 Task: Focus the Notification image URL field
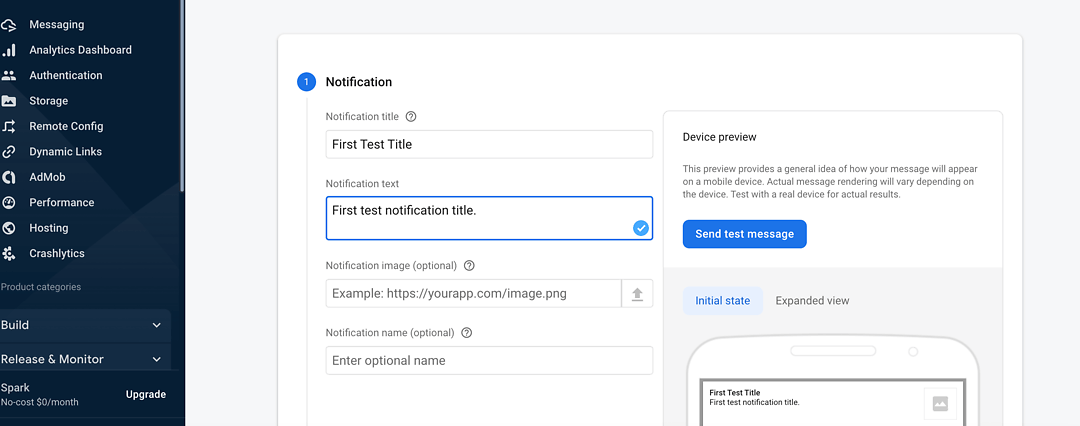coord(473,294)
